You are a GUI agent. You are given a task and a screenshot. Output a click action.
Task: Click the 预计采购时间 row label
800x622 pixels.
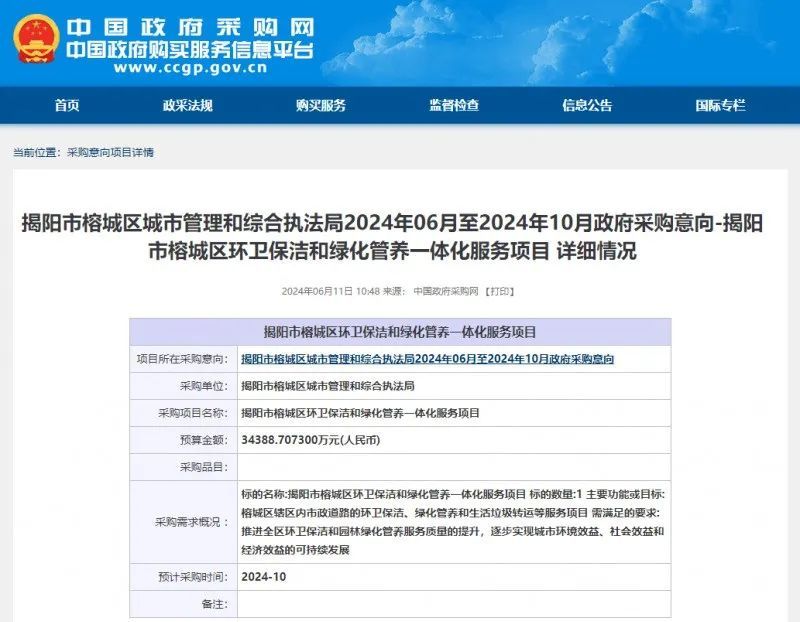pyautogui.click(x=193, y=577)
